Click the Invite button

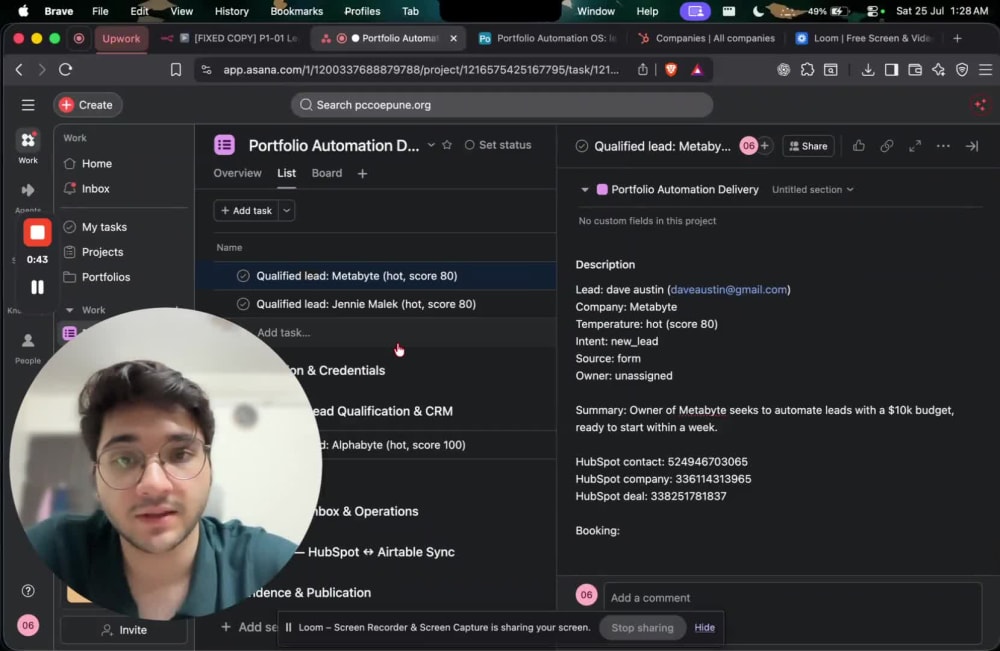tap(124, 630)
